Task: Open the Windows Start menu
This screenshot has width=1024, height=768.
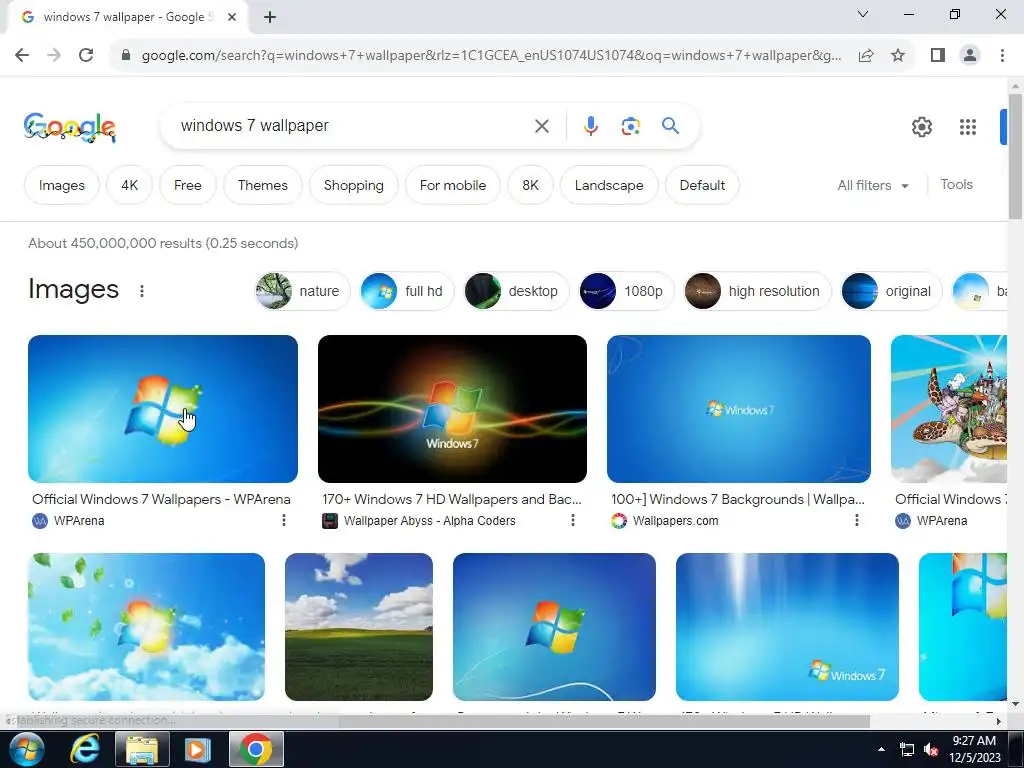Action: (x=26, y=748)
